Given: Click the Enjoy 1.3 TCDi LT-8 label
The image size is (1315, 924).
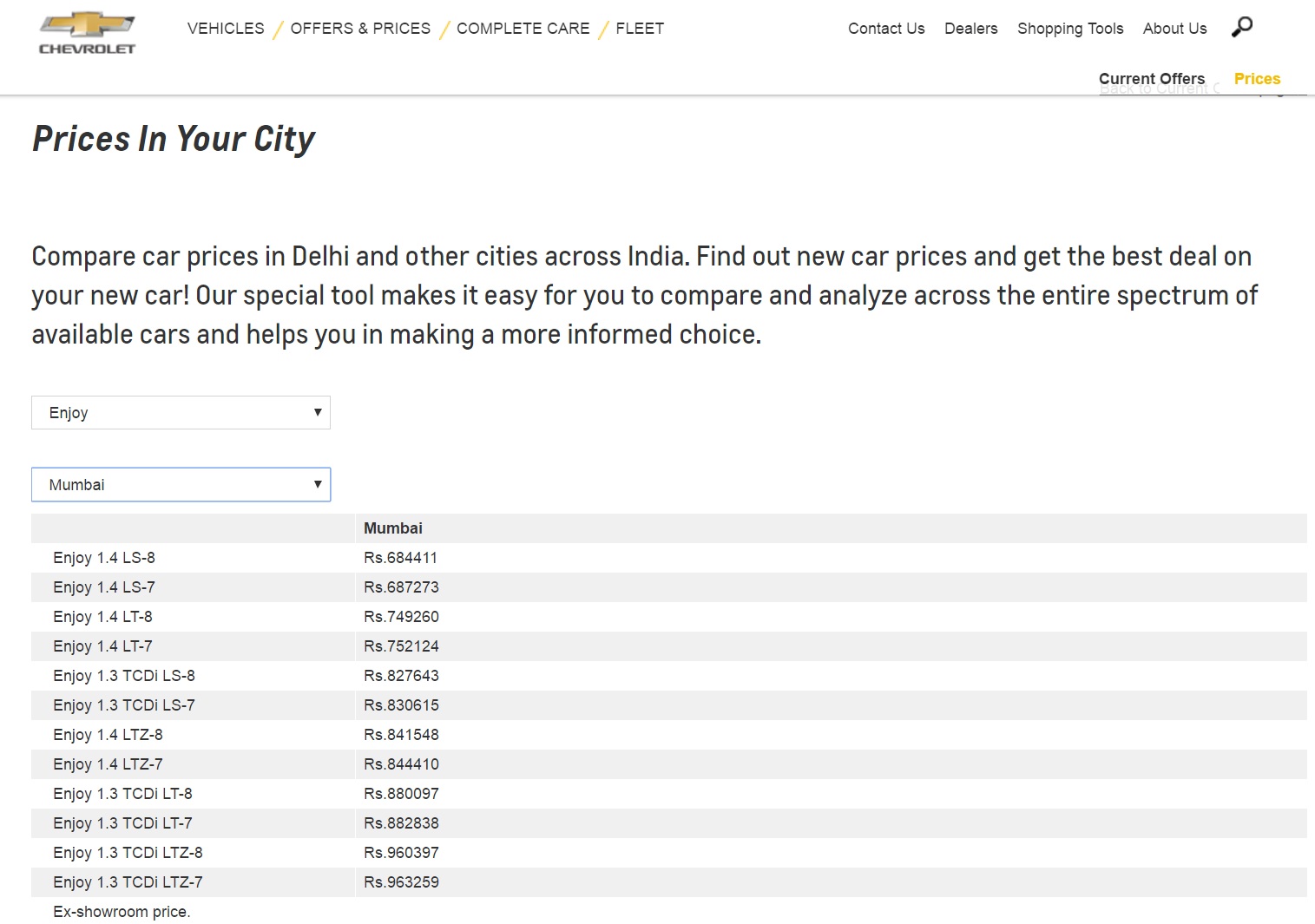Looking at the screenshot, I should (122, 794).
